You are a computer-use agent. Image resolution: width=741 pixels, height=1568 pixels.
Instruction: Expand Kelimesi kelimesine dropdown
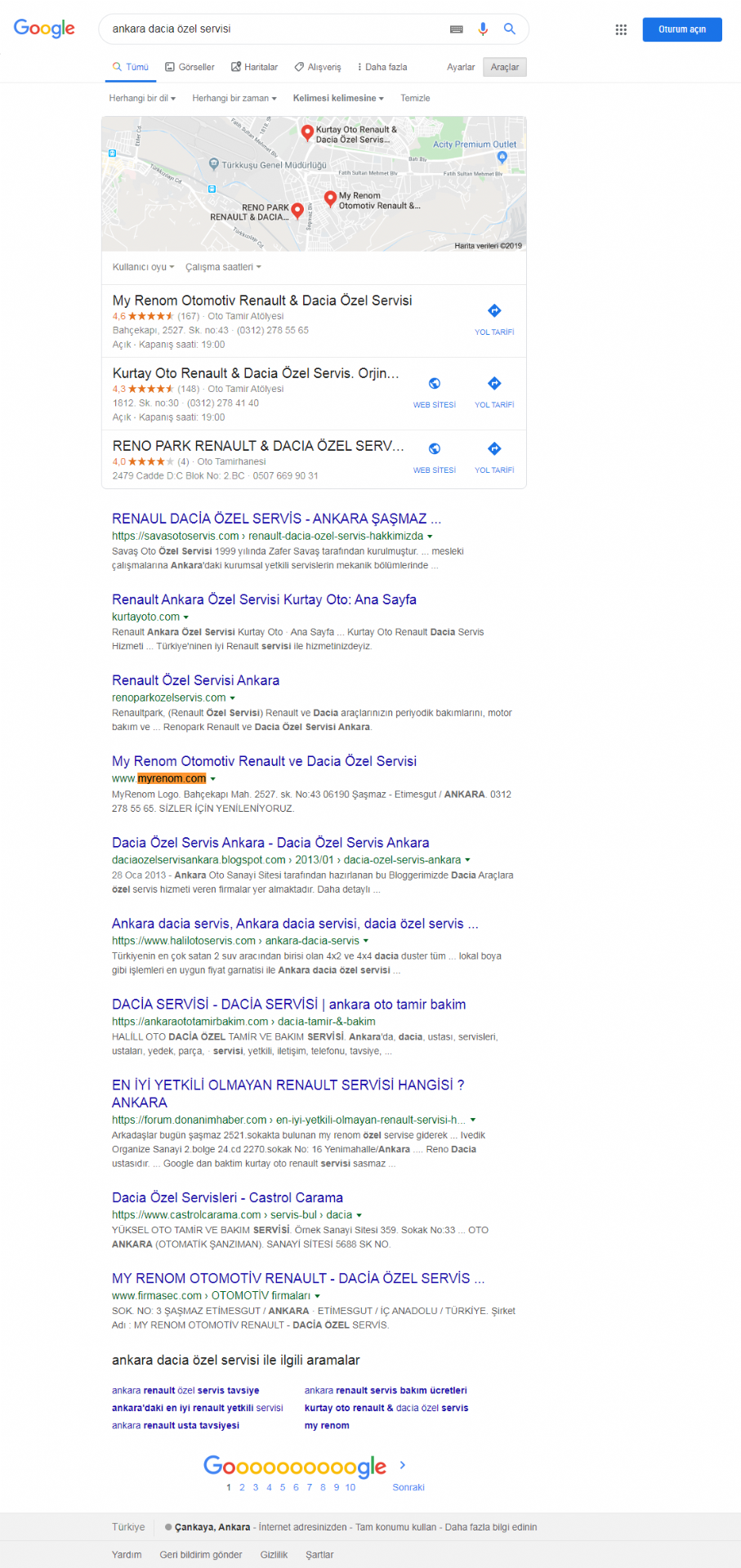click(x=338, y=98)
